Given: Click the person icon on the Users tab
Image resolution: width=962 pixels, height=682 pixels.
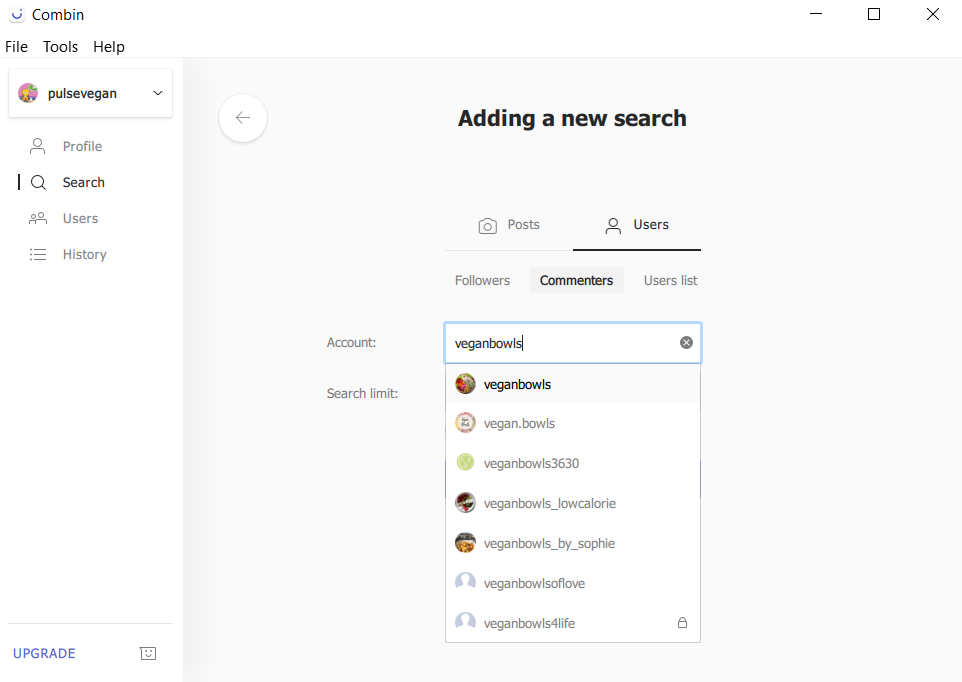Looking at the screenshot, I should [x=613, y=226].
